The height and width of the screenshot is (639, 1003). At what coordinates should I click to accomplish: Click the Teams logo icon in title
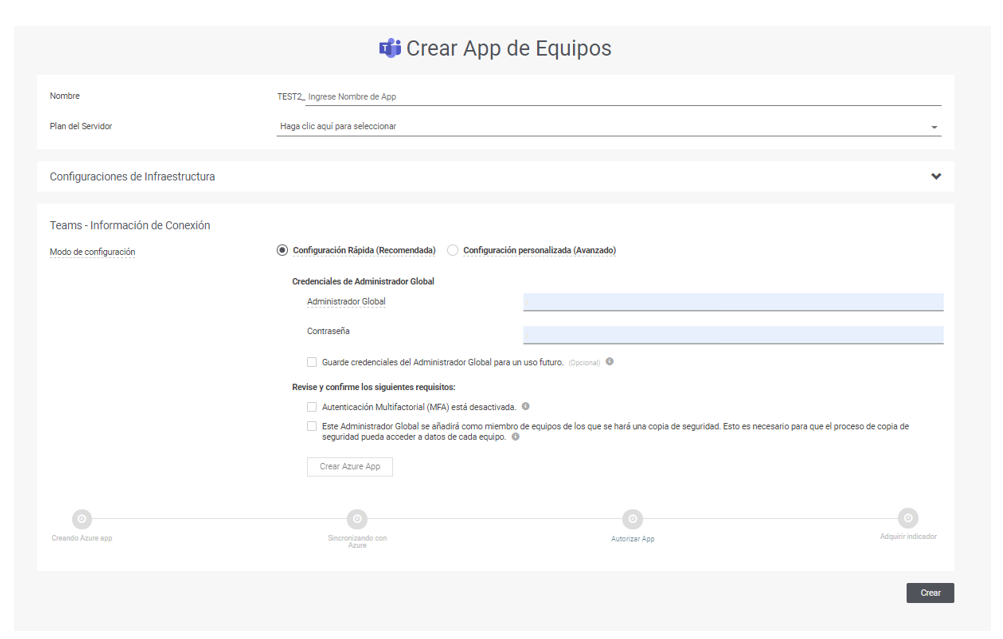click(390, 48)
